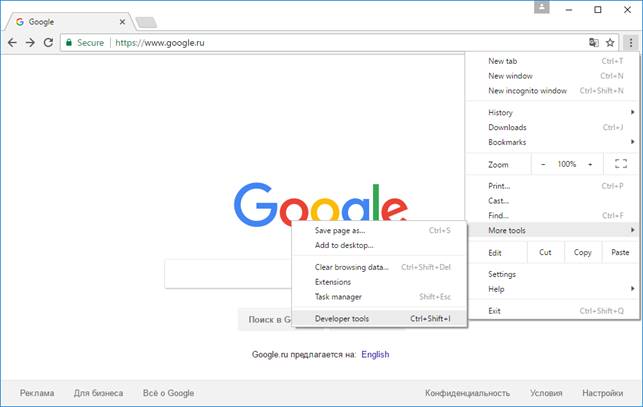Click Paste in the Edit row
This screenshot has width=643, height=407.
point(620,252)
